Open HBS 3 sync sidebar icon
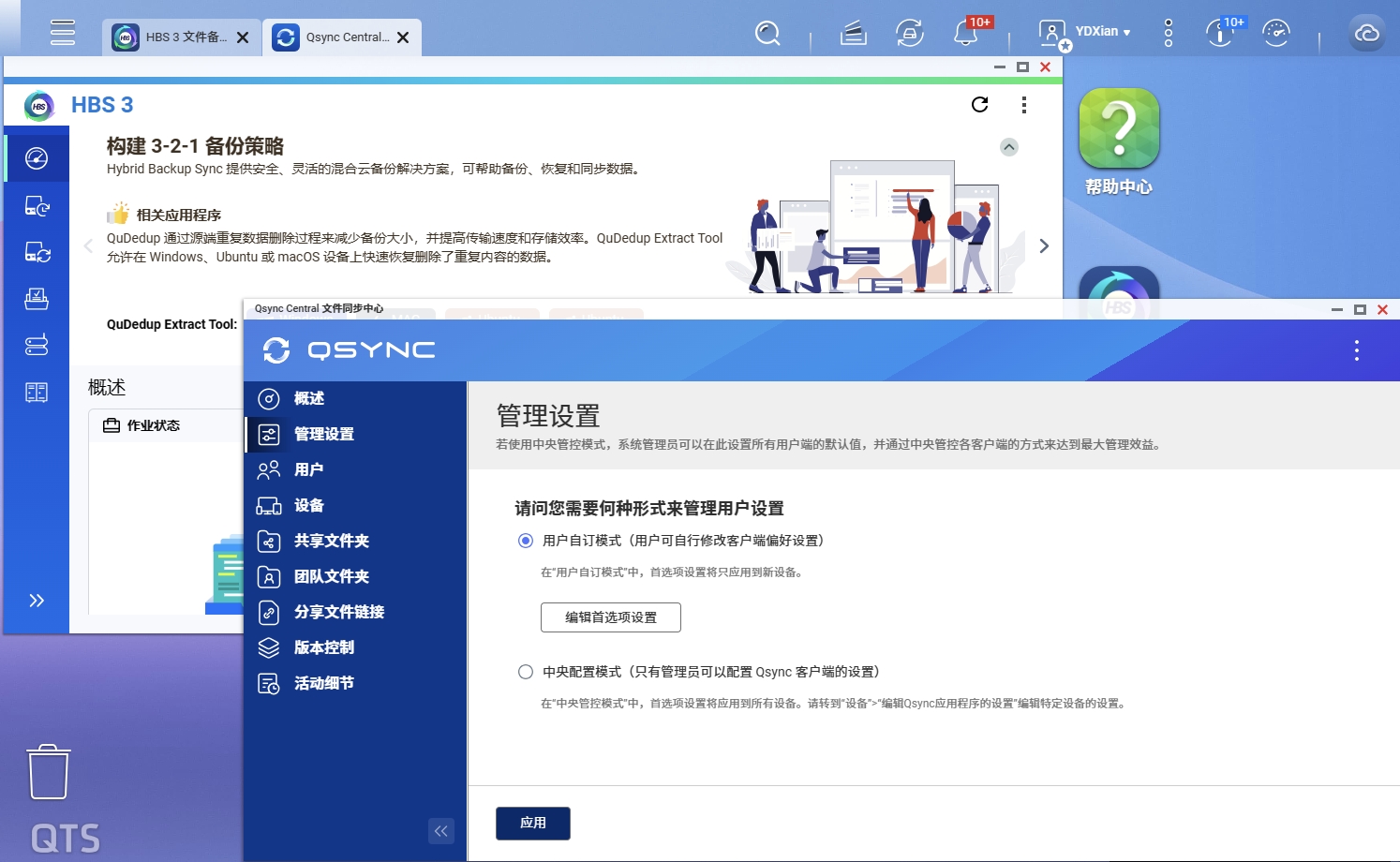This screenshot has width=1400, height=862. point(37,252)
